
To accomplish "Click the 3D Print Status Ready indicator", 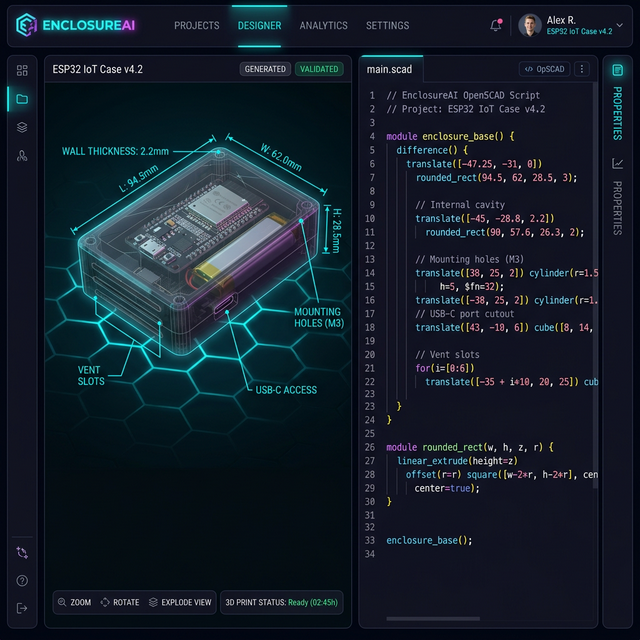I will pyautogui.click(x=282, y=602).
